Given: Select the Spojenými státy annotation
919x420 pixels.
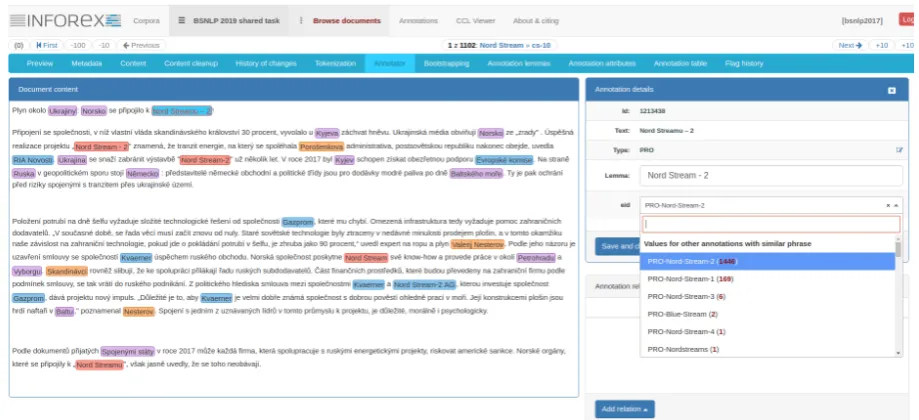Looking at the screenshot, I should 128,351.
